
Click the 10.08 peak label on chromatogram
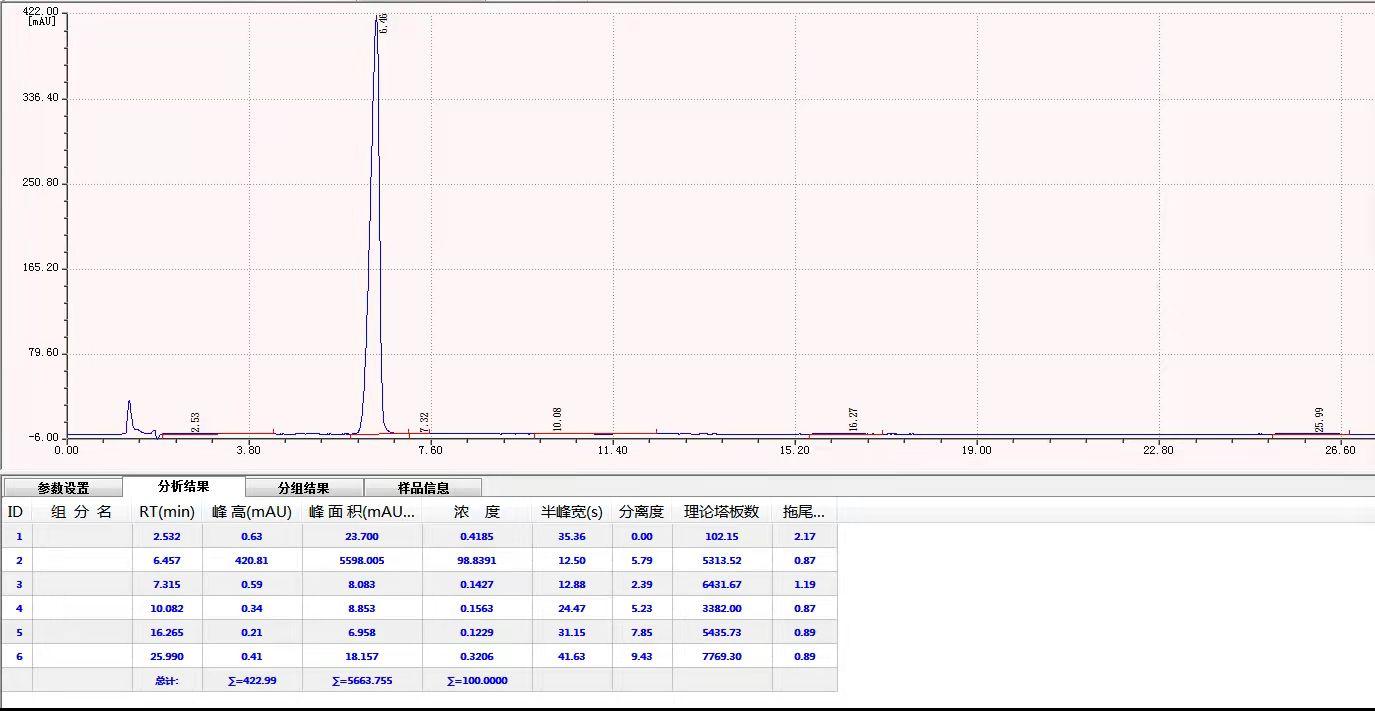(x=557, y=419)
